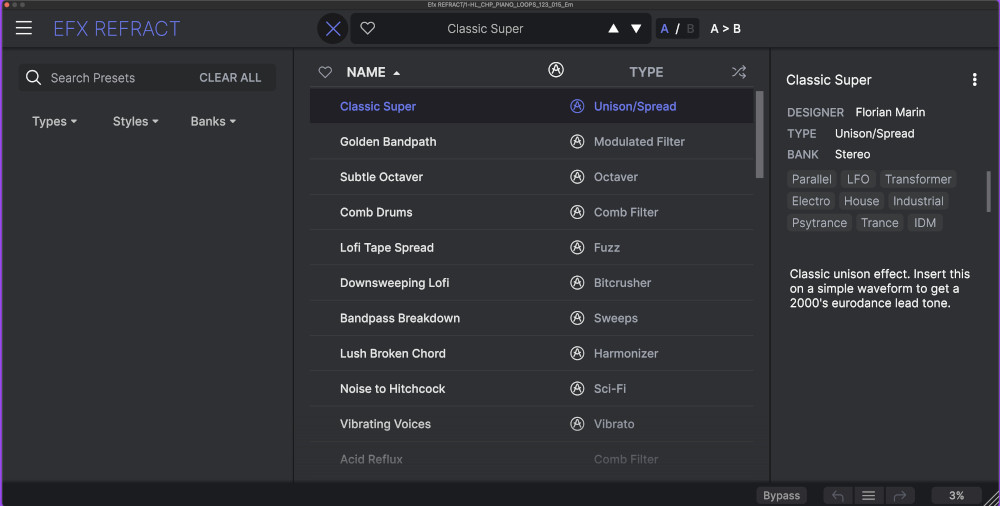Open the history list icon in bottom bar
Viewport: 1000px width, 506px height.
click(869, 495)
